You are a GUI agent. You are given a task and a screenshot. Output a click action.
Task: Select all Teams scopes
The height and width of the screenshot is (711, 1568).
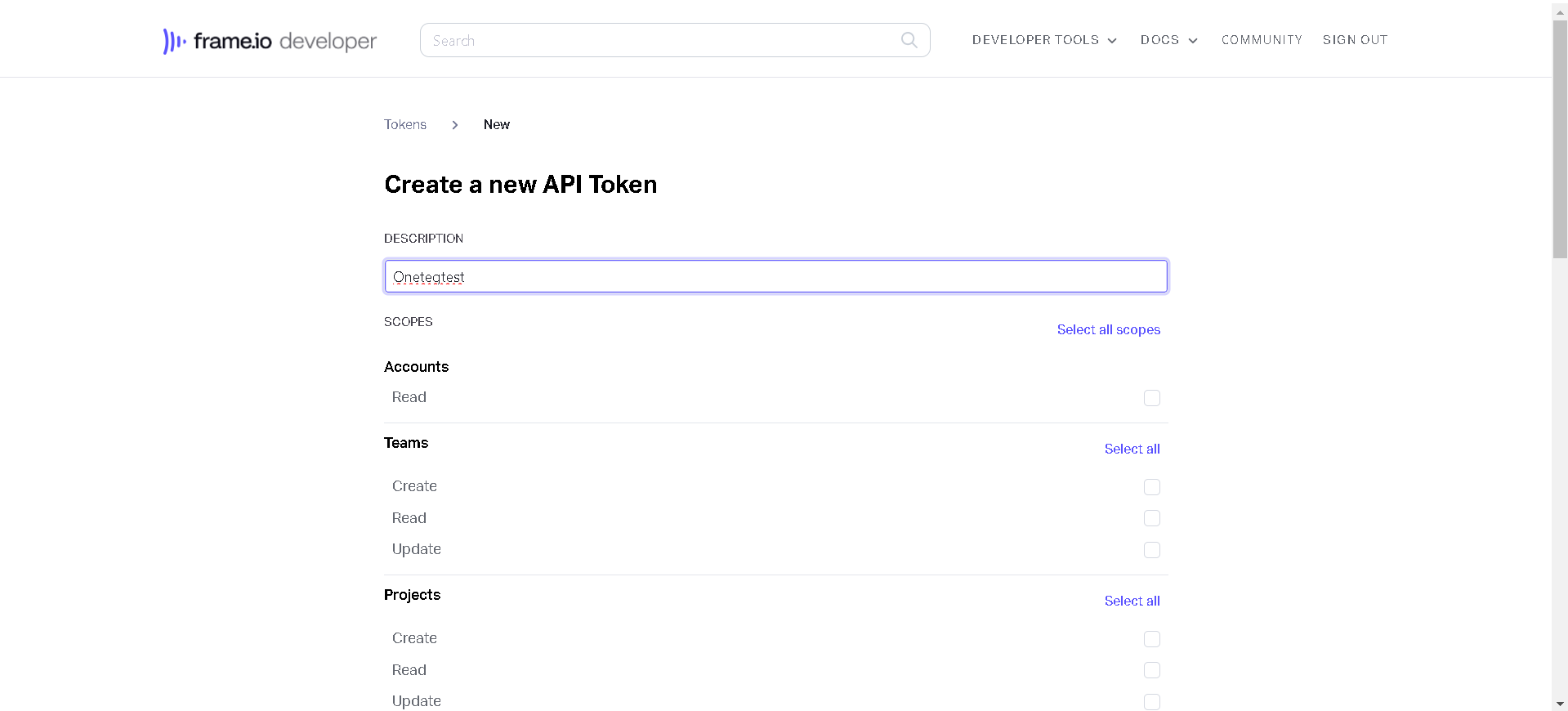click(x=1132, y=449)
